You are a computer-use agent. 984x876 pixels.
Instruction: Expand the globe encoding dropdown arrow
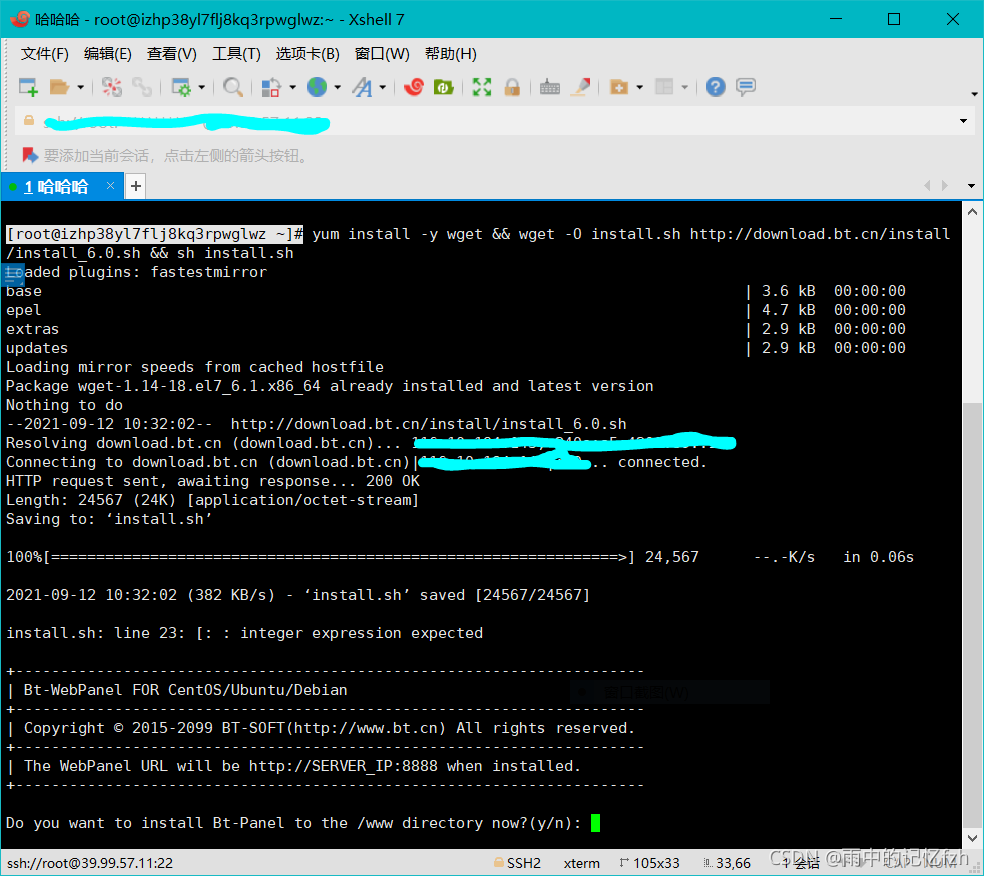tap(338, 87)
